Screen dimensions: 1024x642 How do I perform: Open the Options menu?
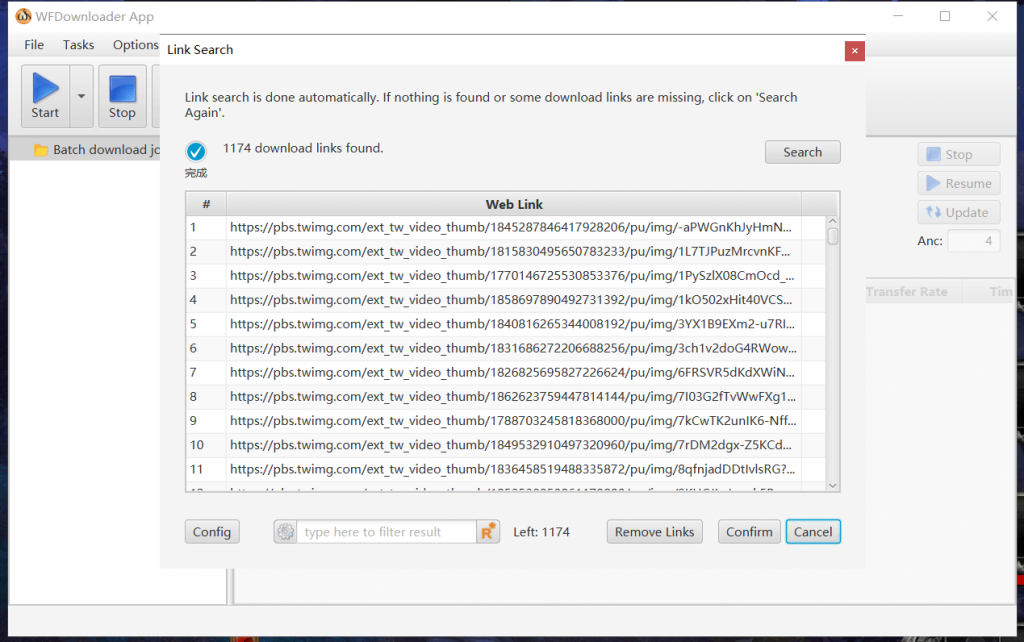coord(135,44)
